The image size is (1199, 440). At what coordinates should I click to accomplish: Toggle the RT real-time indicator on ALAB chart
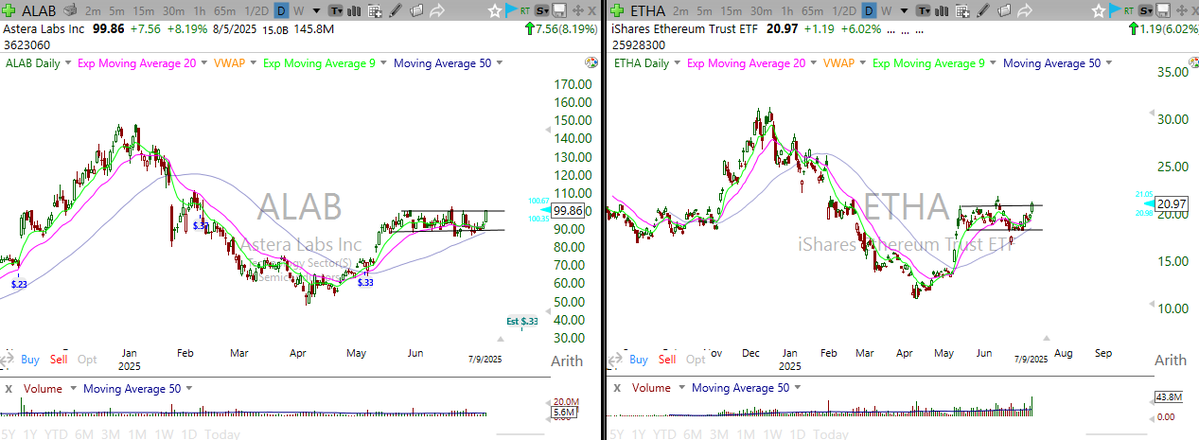click(x=525, y=11)
